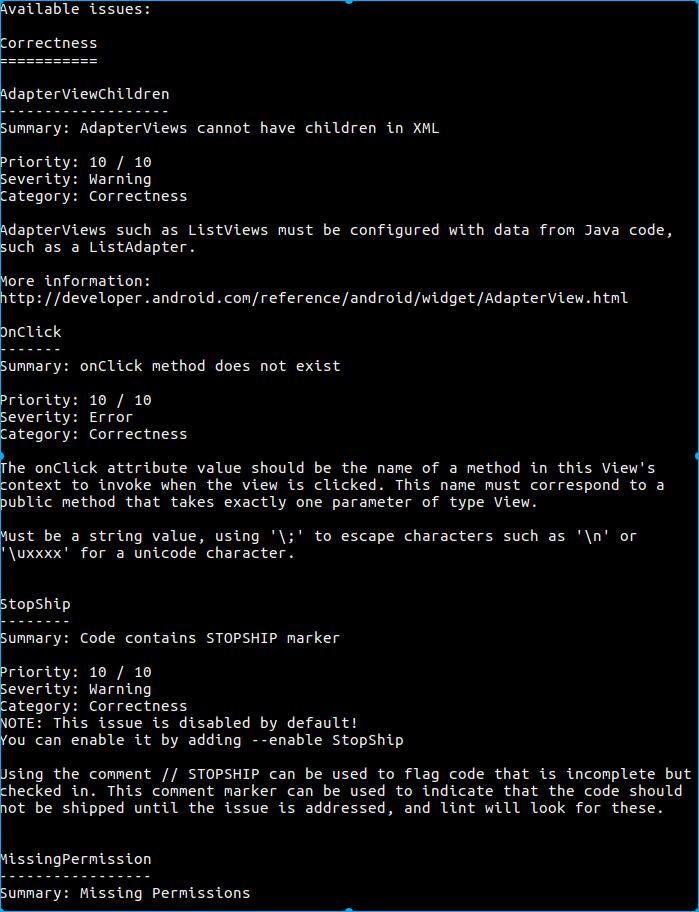Click the "Summary: Missing Permissions" line
The width and height of the screenshot is (699, 912).
click(125, 892)
